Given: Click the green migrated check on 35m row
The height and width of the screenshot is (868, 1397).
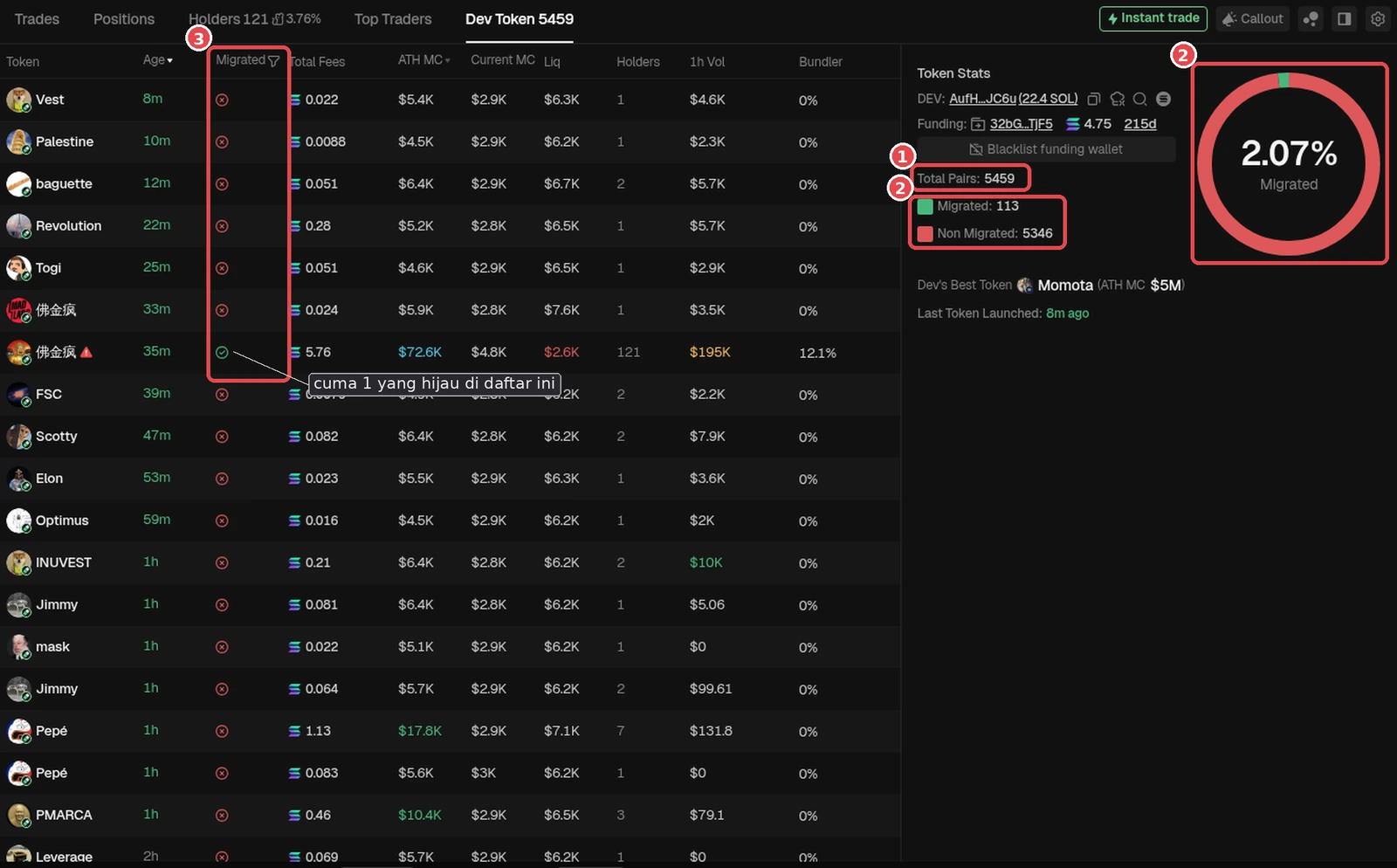Looking at the screenshot, I should (x=222, y=352).
